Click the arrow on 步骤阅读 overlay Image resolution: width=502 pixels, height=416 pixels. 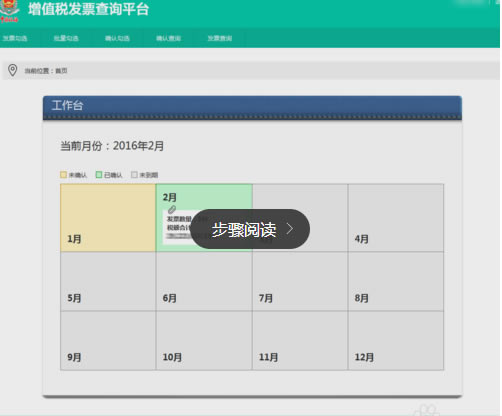(x=290, y=229)
